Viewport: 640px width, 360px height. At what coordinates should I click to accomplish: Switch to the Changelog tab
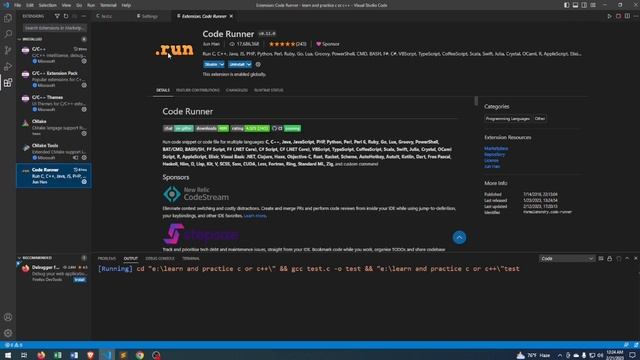[237, 90]
